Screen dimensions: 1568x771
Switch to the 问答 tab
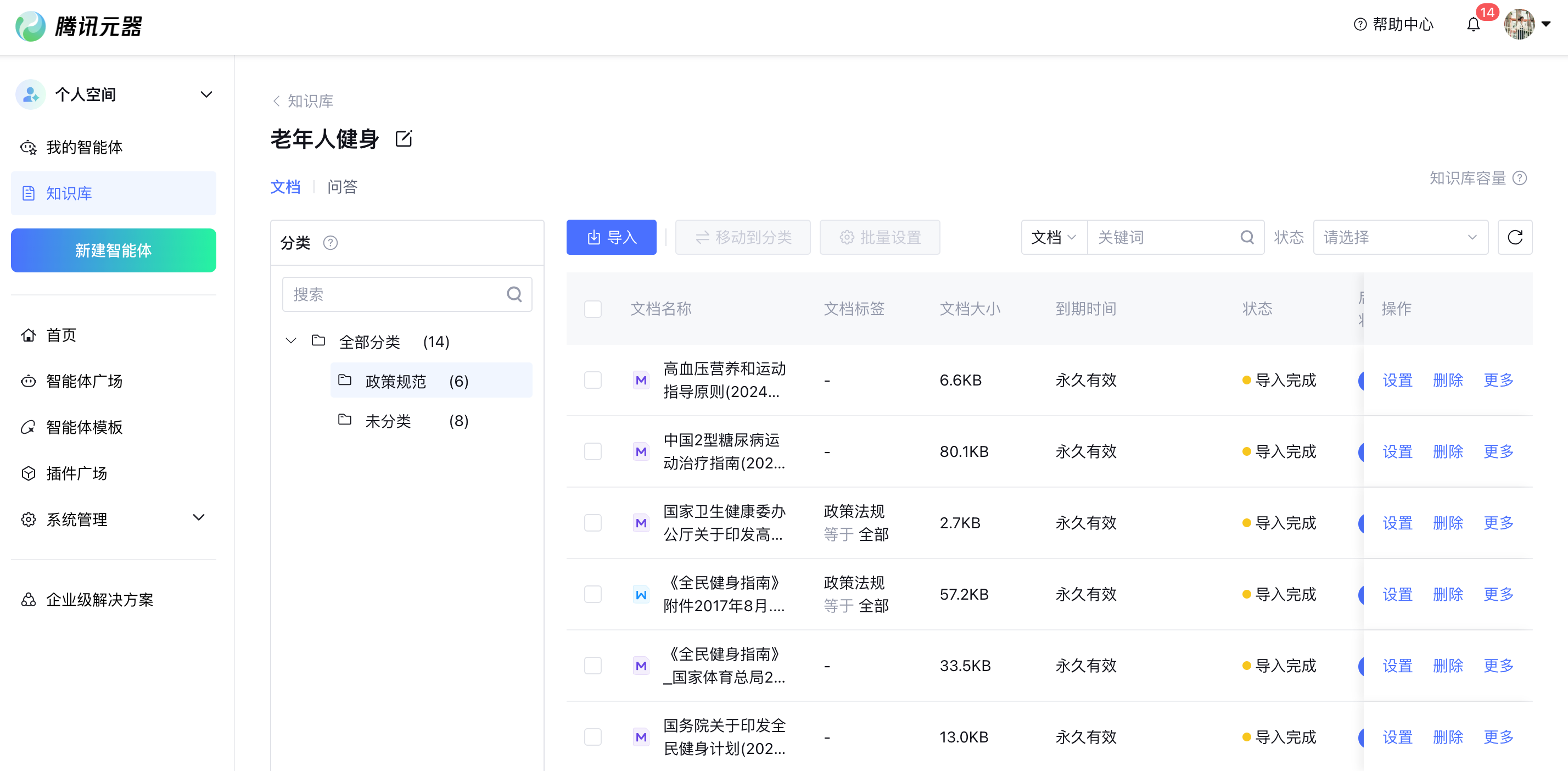pos(342,187)
